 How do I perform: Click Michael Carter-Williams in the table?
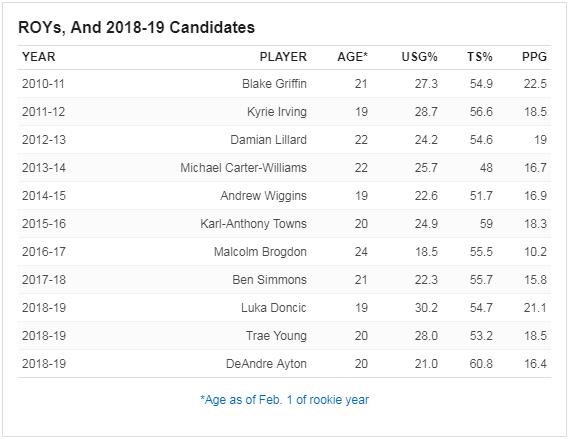point(243,168)
